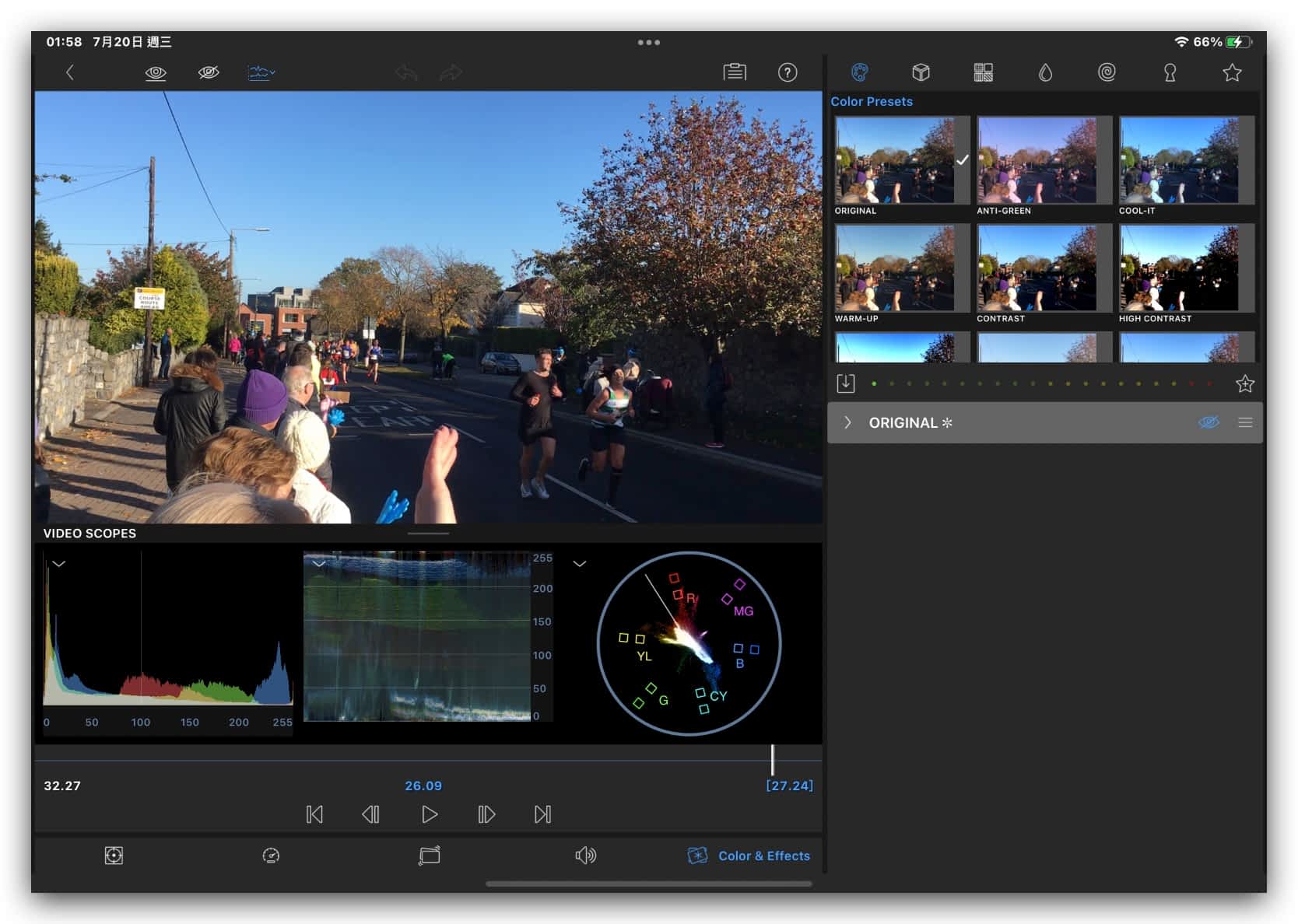Tap the battery status icon
1298x924 pixels.
pyautogui.click(x=1239, y=42)
